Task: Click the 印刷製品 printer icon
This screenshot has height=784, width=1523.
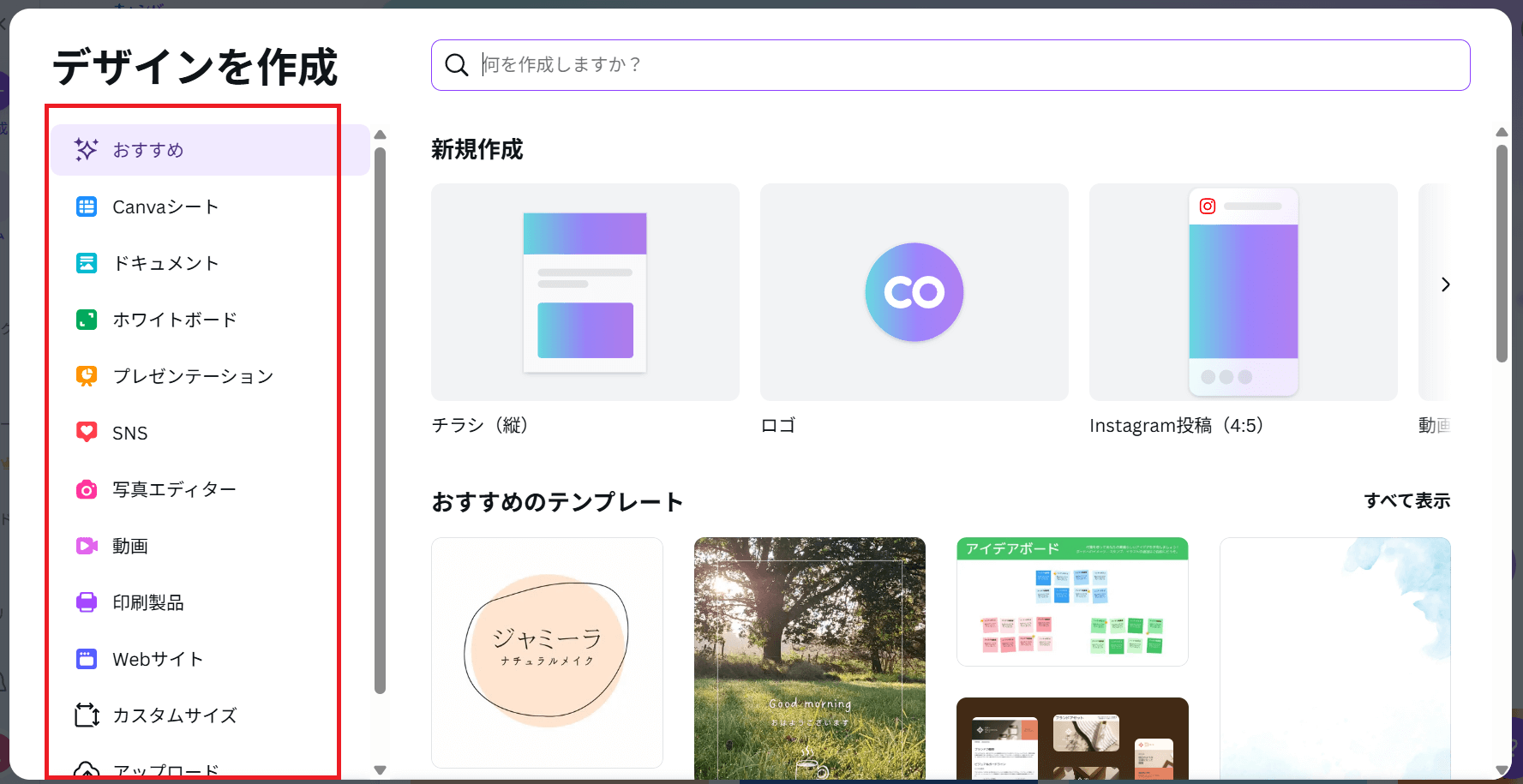Action: click(87, 602)
